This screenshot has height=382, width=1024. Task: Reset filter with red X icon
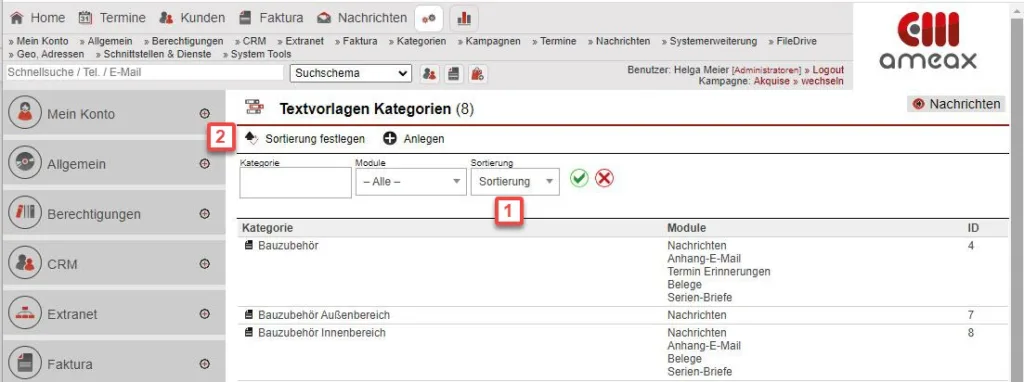[605, 178]
